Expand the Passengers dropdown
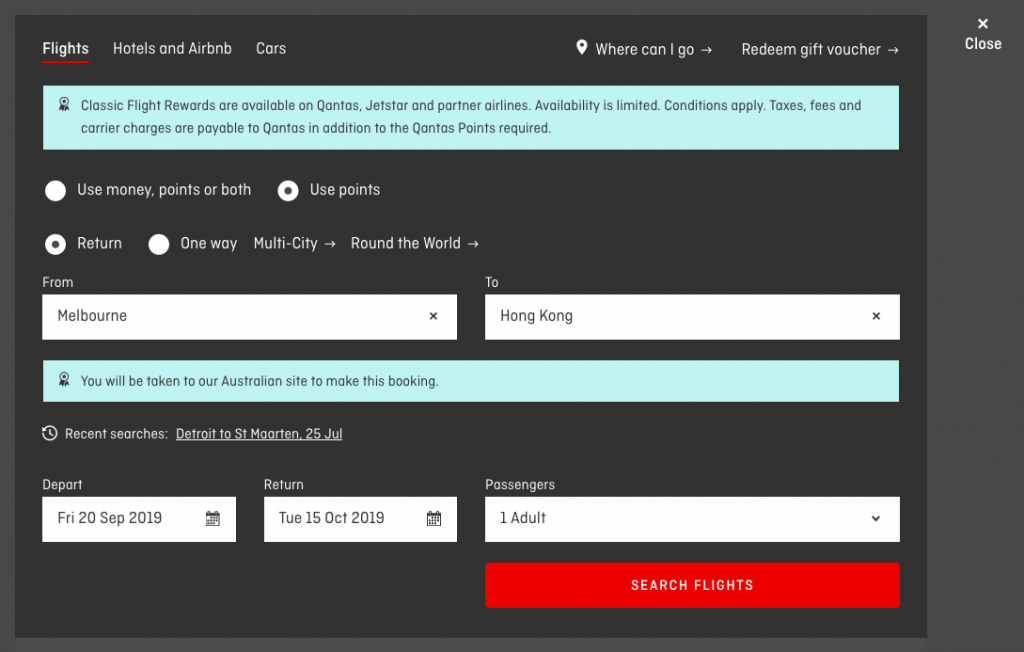1024x652 pixels. click(x=692, y=519)
